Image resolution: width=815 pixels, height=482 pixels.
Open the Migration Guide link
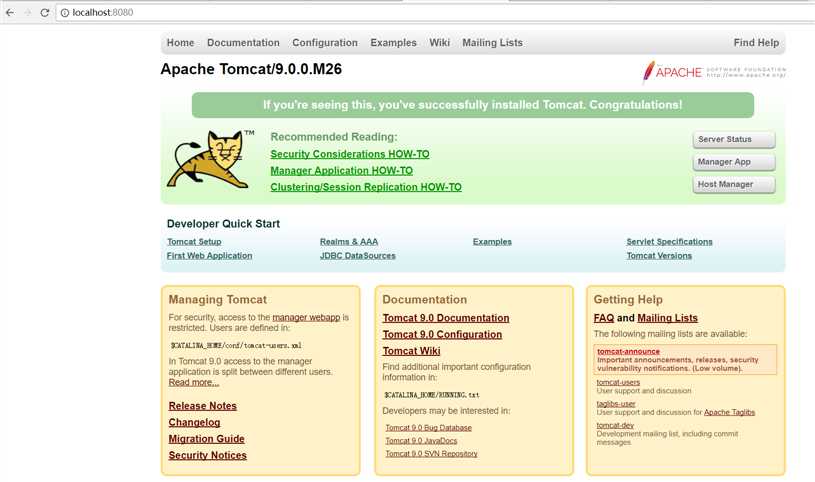[x=206, y=439]
